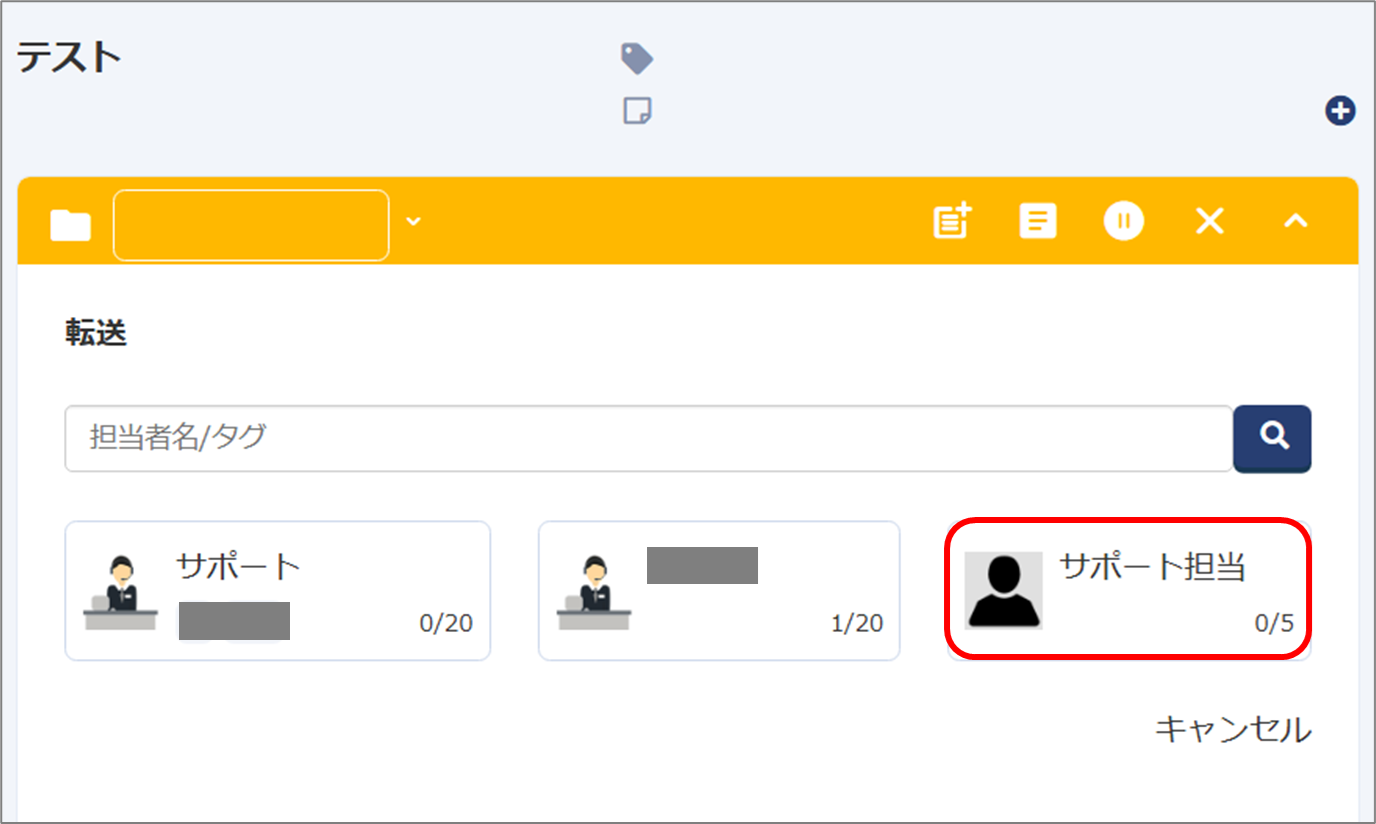The height and width of the screenshot is (824, 1376).
Task: Click the 0/20 count text
Action: click(446, 623)
